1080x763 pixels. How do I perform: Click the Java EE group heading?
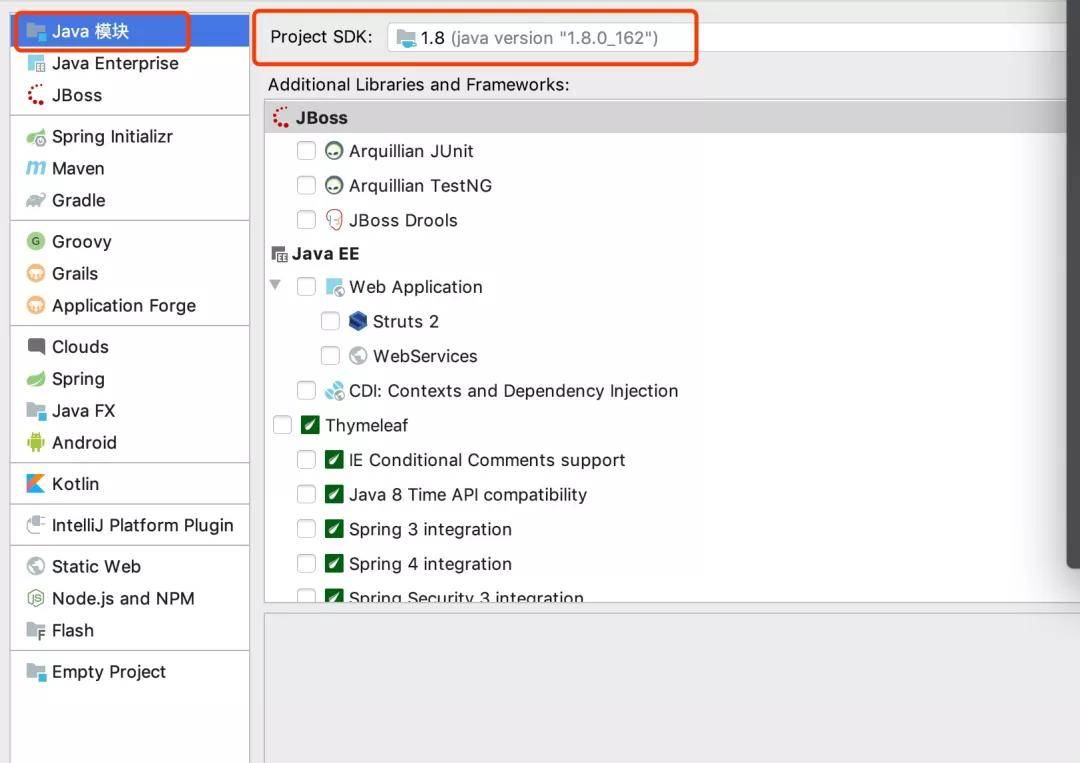click(325, 253)
